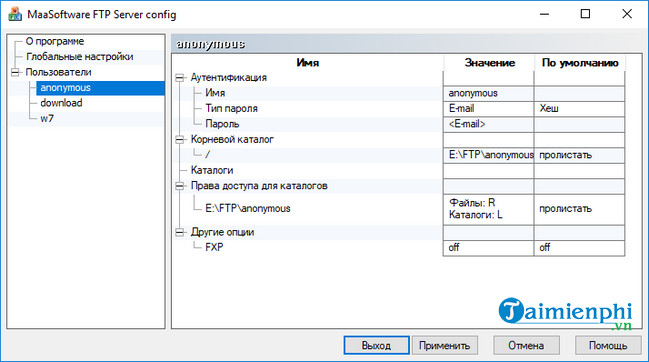Collapse the Другие опции section
The height and width of the screenshot is (362, 649).
pyautogui.click(x=180, y=233)
